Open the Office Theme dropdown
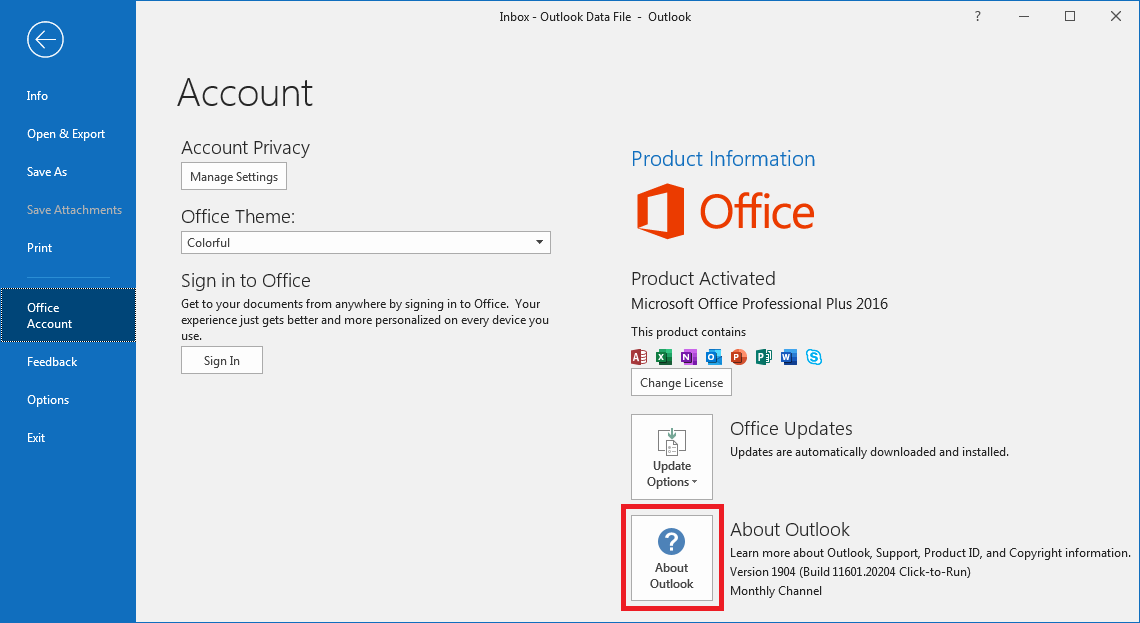The height and width of the screenshot is (623, 1140). pyautogui.click(x=366, y=243)
